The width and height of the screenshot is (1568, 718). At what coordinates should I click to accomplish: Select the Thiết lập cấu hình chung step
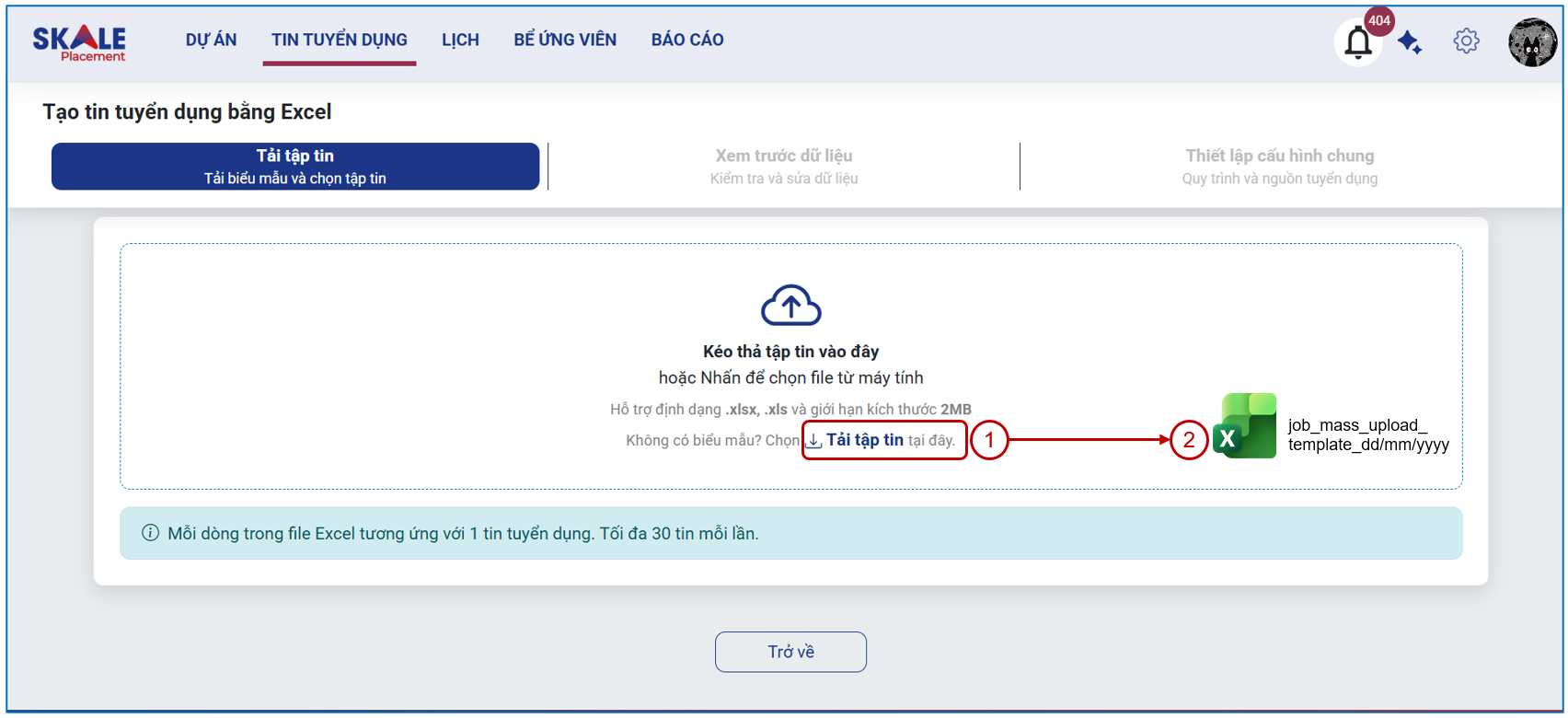pos(1280,167)
